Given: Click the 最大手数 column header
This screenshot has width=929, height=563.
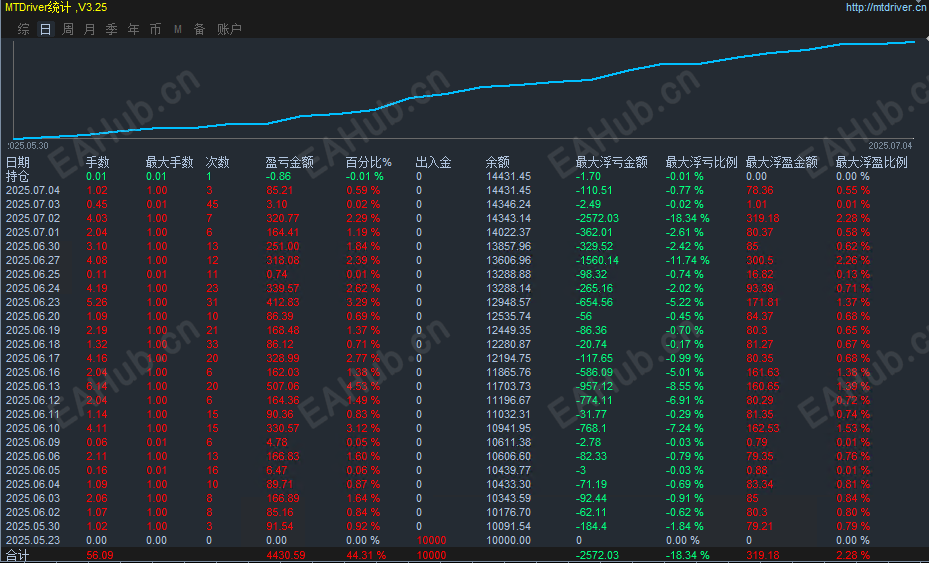Looking at the screenshot, I should [169, 162].
